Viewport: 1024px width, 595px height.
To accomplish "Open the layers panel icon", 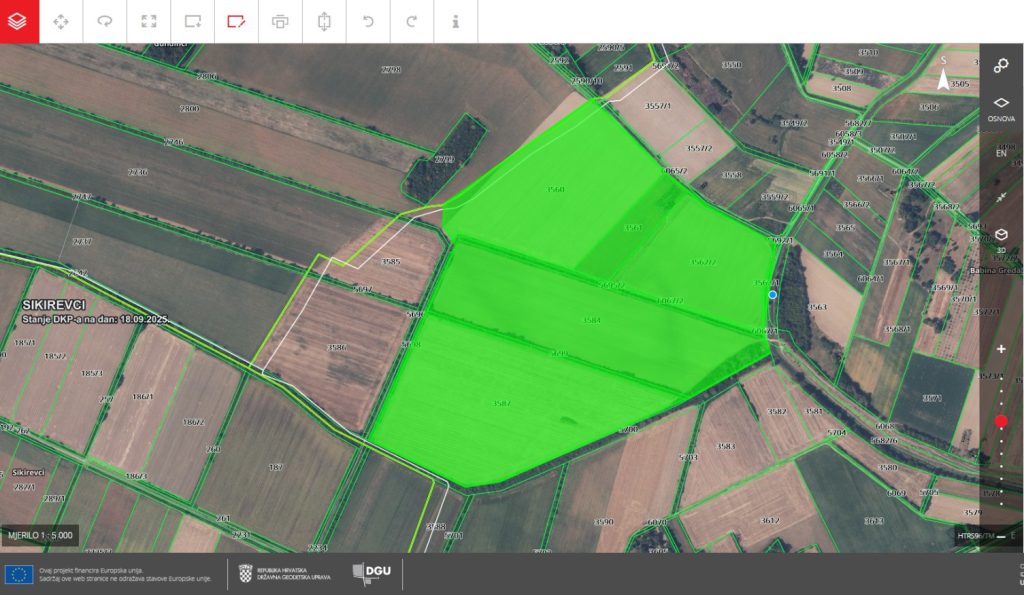I will coord(20,21).
